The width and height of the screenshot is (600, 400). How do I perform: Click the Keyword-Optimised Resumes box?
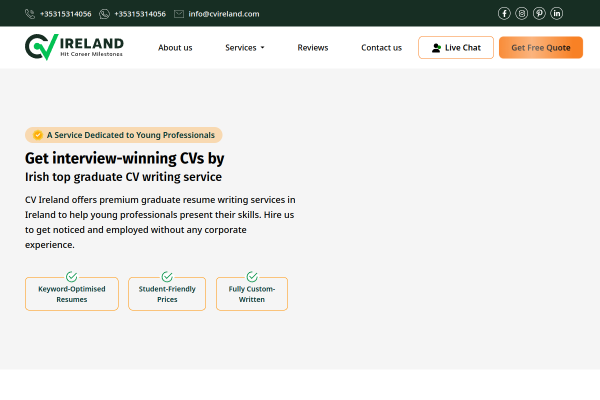[x=72, y=294]
